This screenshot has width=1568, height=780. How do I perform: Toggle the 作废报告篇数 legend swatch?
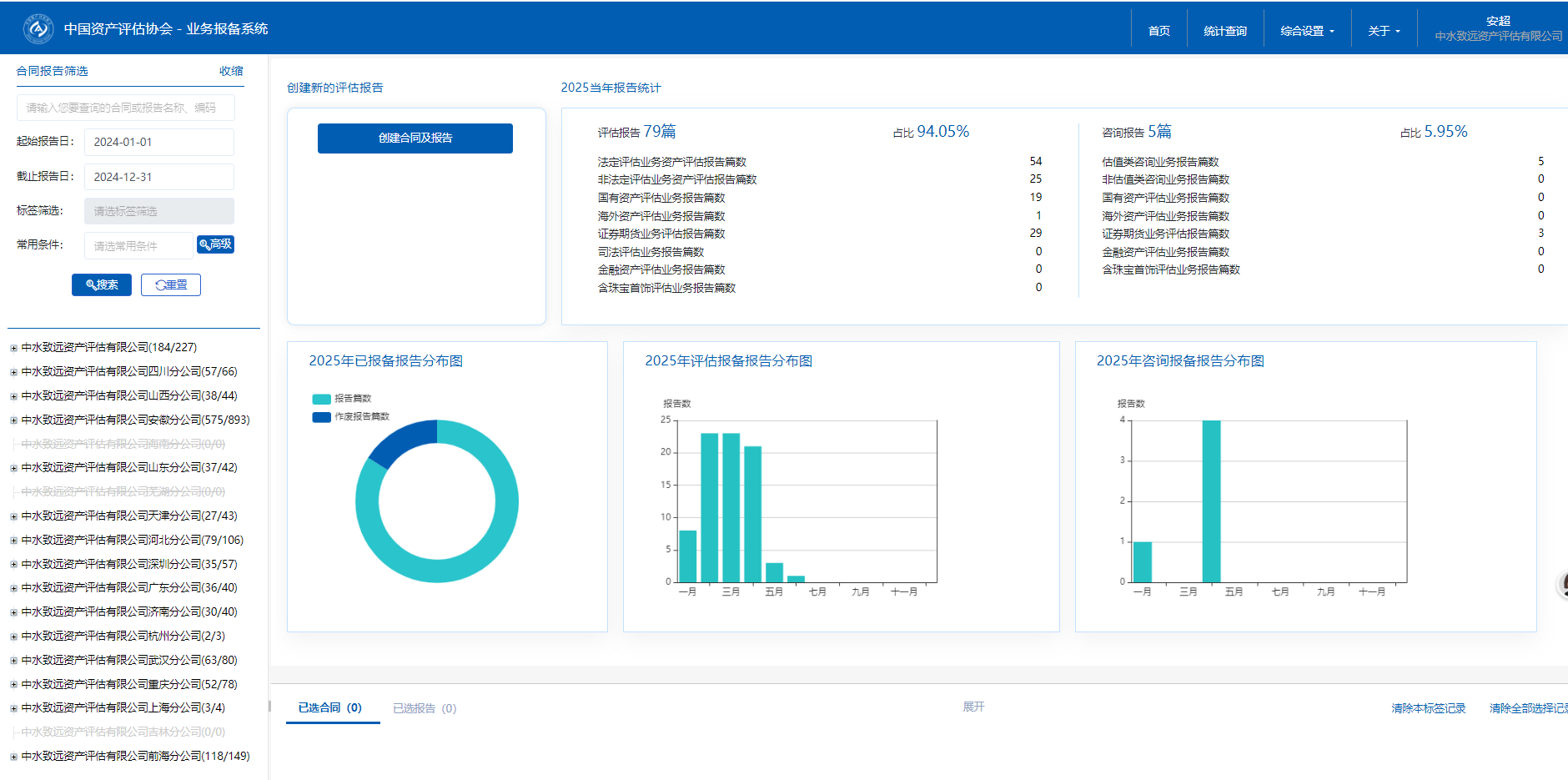pyautogui.click(x=321, y=417)
